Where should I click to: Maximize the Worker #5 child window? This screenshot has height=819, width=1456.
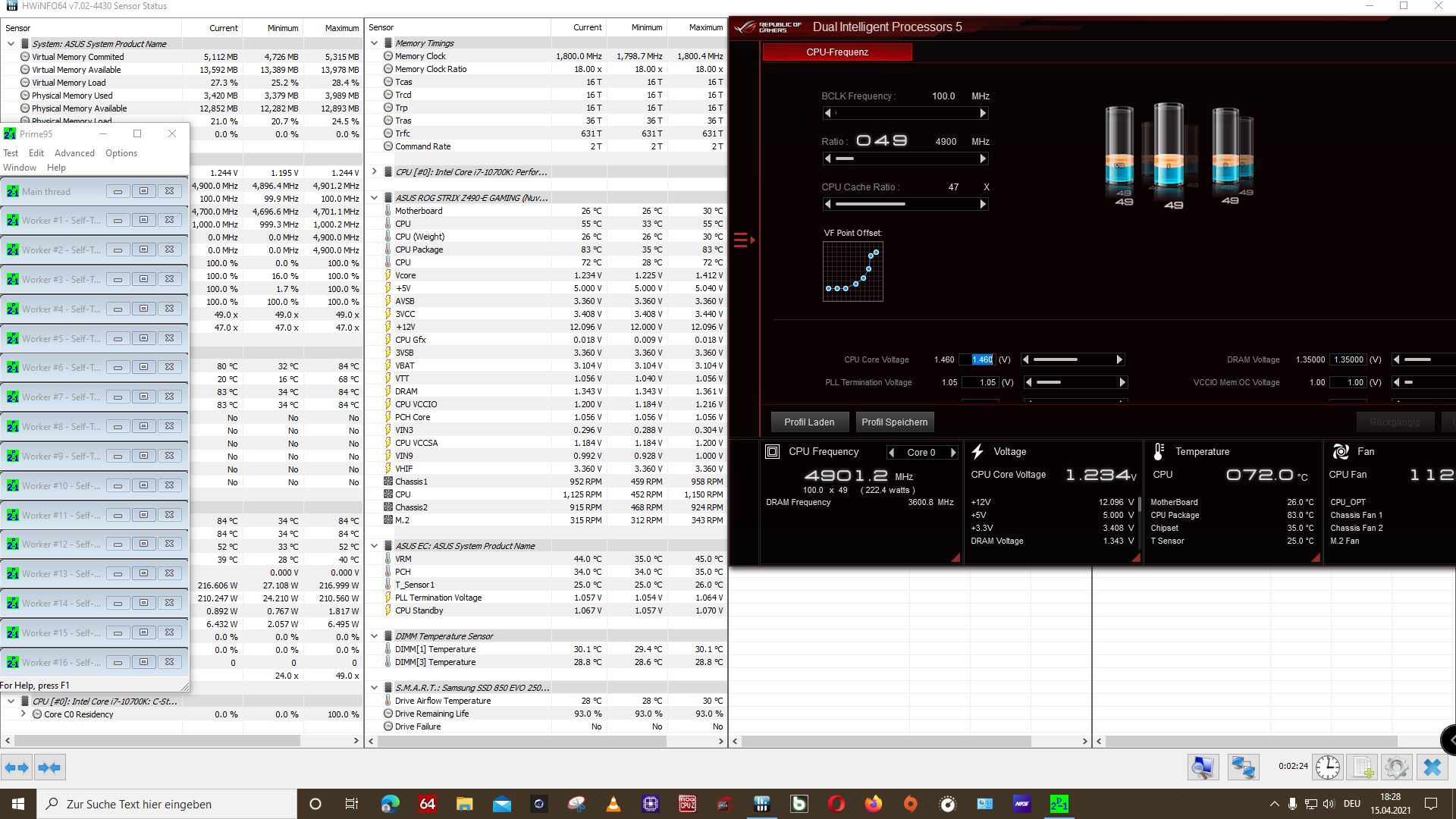[x=143, y=338]
